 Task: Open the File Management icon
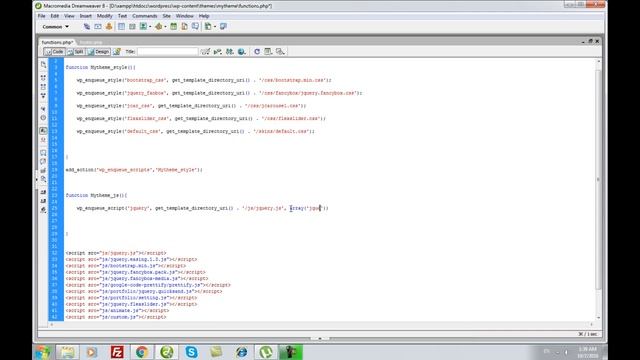pos(230,51)
